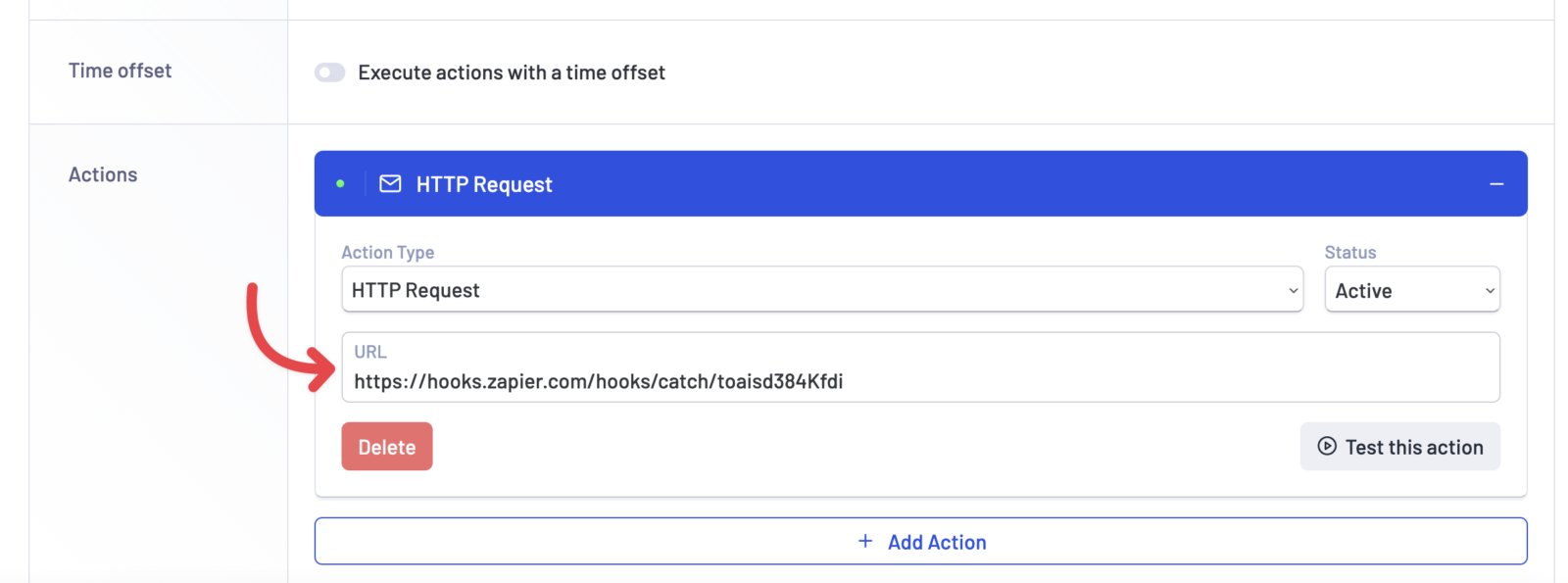1568x583 pixels.
Task: Click the Action Type dropdown chevron
Action: click(x=1293, y=290)
